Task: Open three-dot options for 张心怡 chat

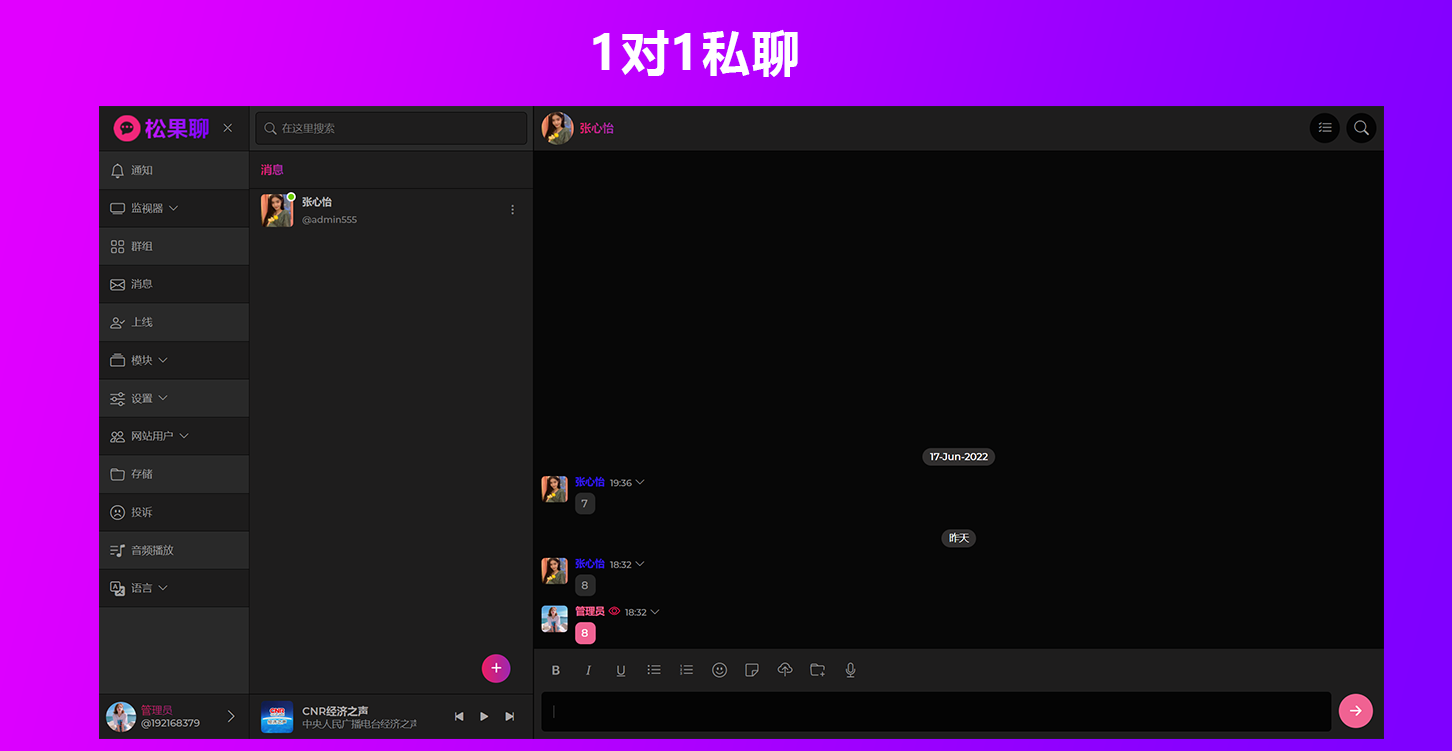Action: click(513, 210)
